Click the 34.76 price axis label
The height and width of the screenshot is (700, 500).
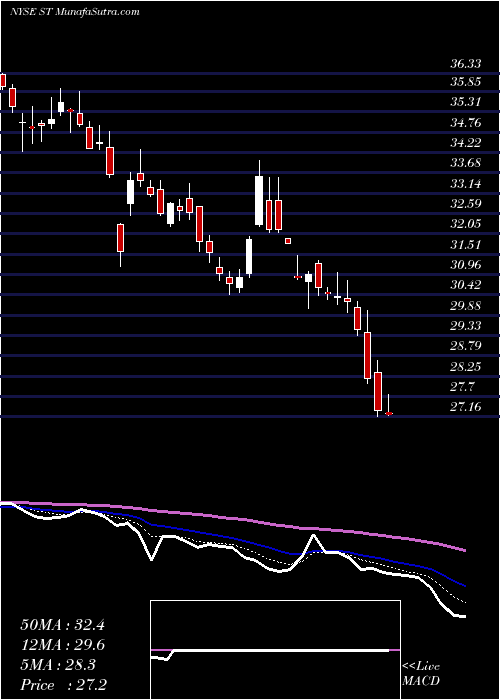point(466,123)
